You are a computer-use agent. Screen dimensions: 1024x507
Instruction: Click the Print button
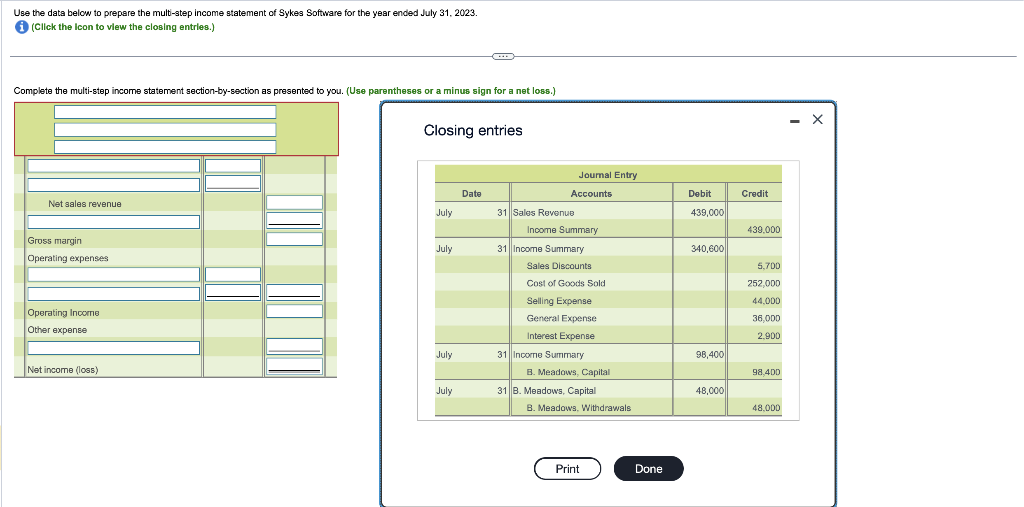(x=567, y=468)
